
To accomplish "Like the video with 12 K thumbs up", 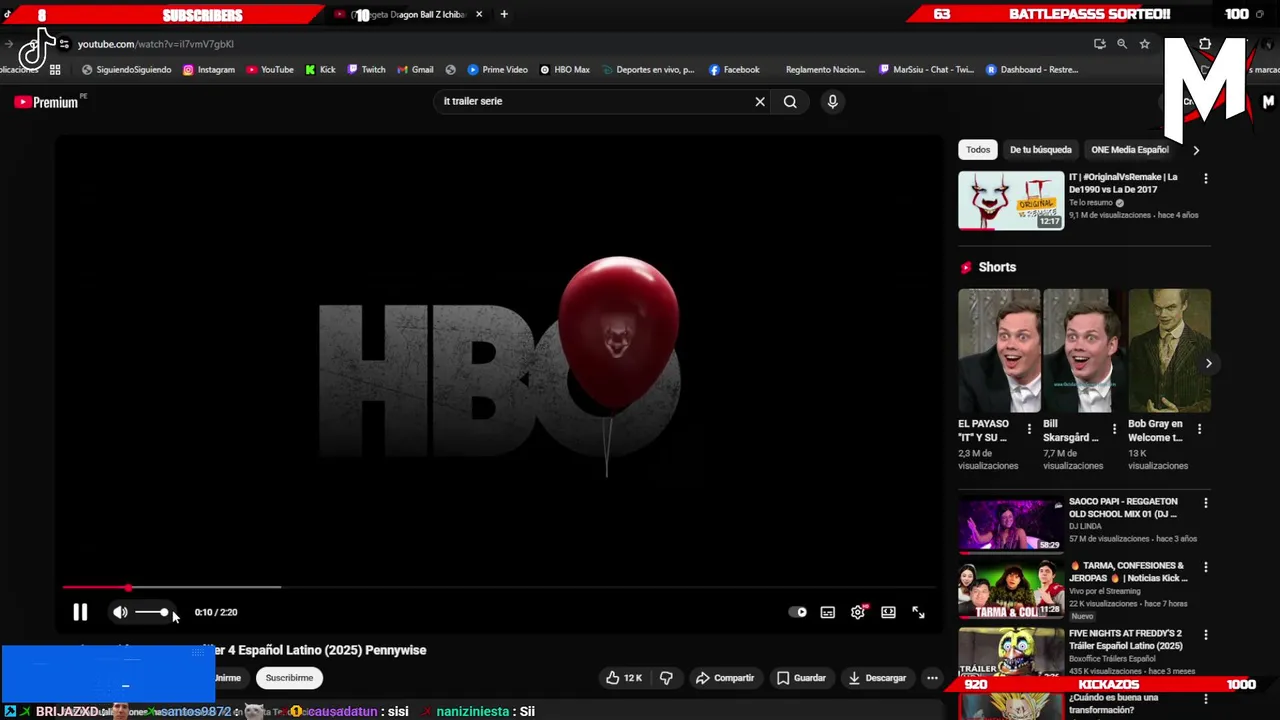I will click(623, 678).
